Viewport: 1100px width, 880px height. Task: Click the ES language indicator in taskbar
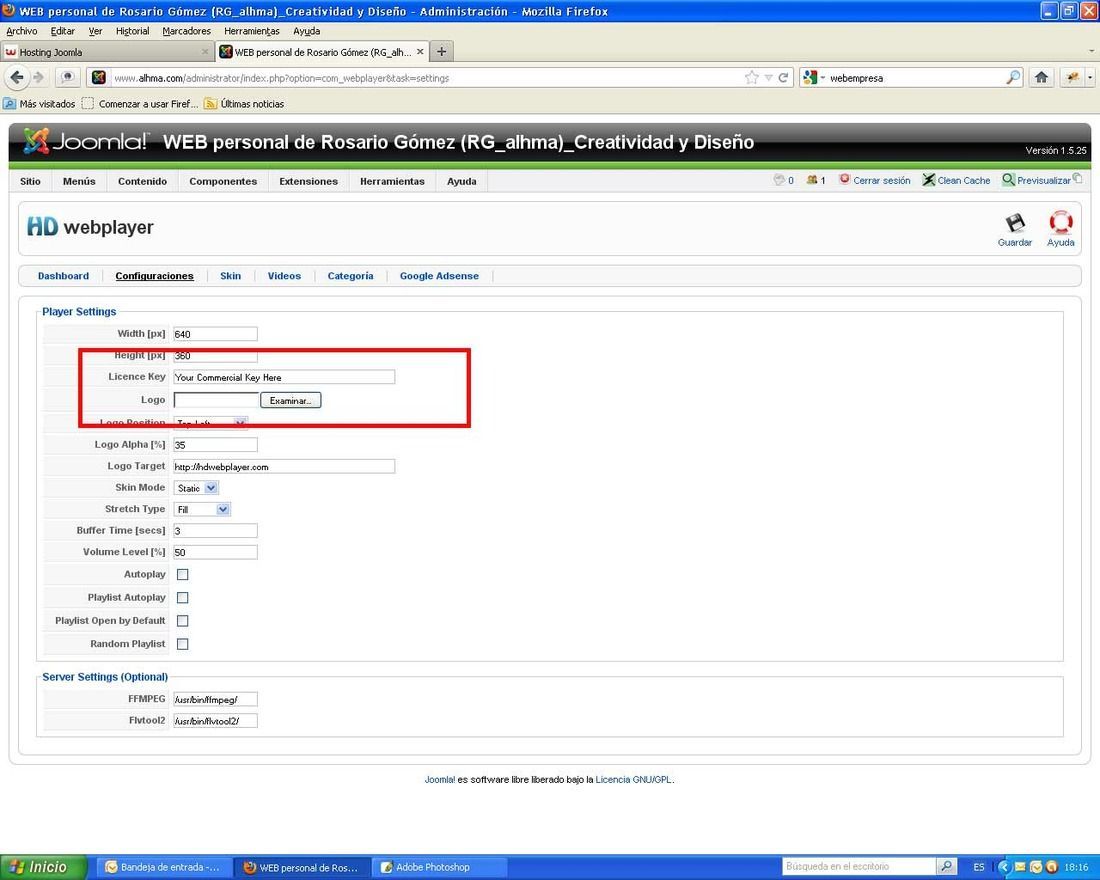click(x=979, y=867)
